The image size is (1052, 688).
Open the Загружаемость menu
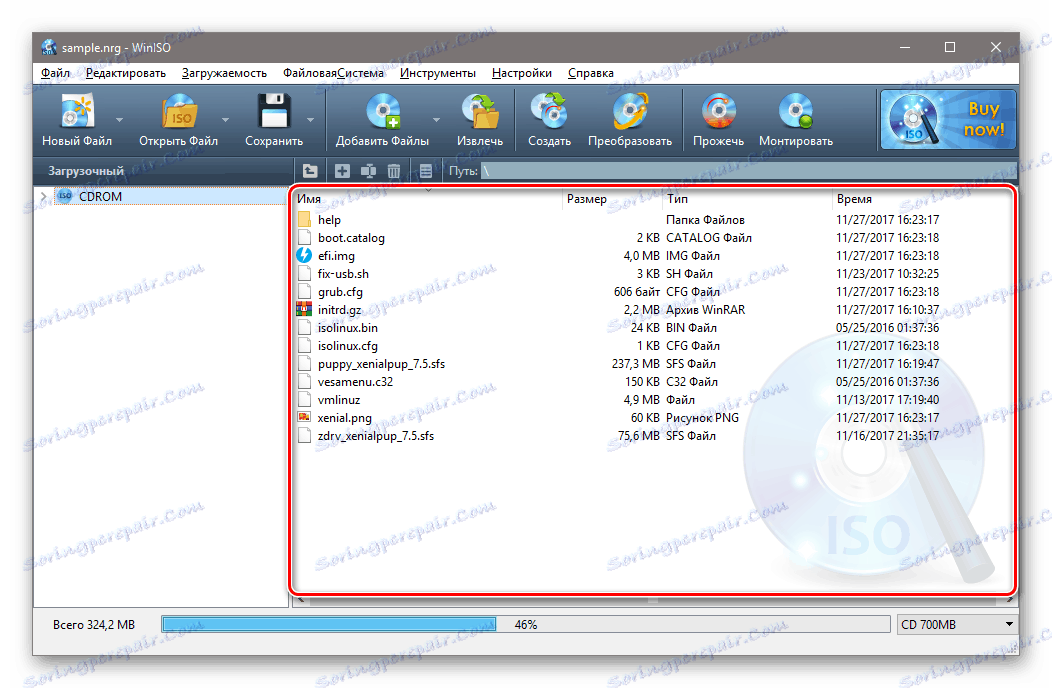(x=224, y=73)
